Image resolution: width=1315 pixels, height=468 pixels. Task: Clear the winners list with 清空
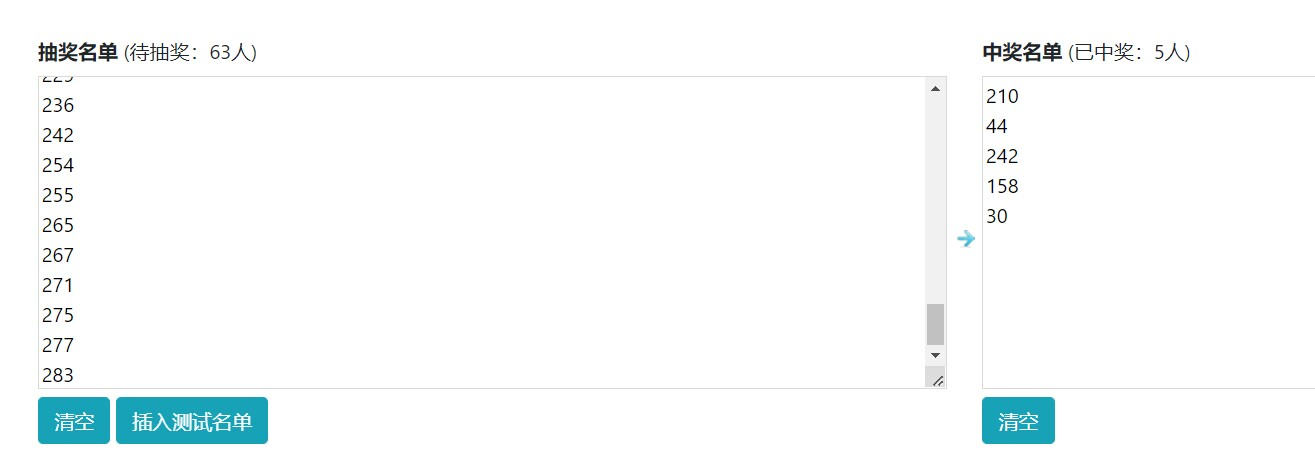[x=1018, y=420]
